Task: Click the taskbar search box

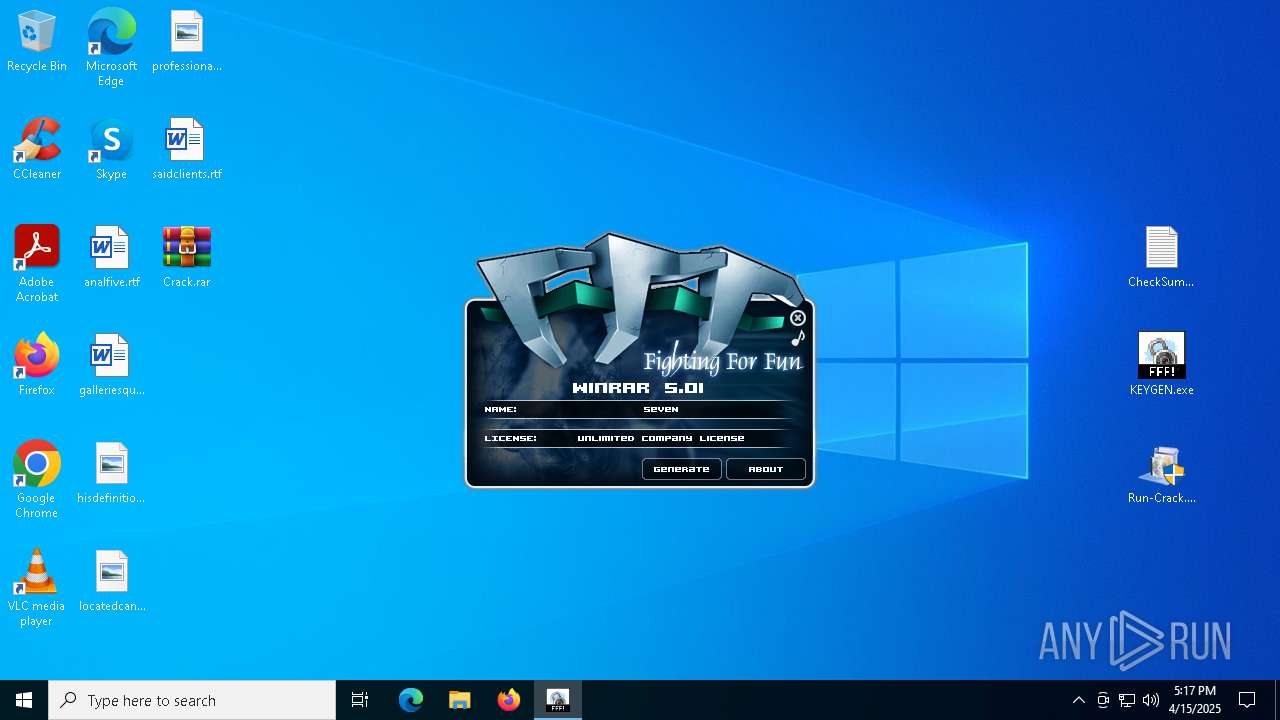Action: (x=192, y=700)
